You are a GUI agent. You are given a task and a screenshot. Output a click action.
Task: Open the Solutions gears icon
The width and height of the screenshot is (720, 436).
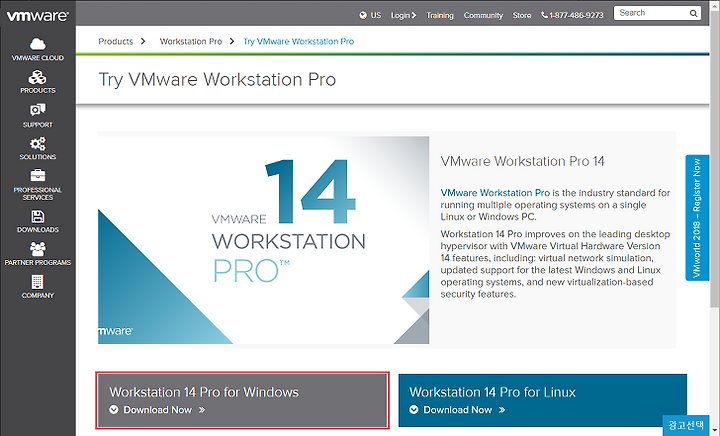pos(38,144)
